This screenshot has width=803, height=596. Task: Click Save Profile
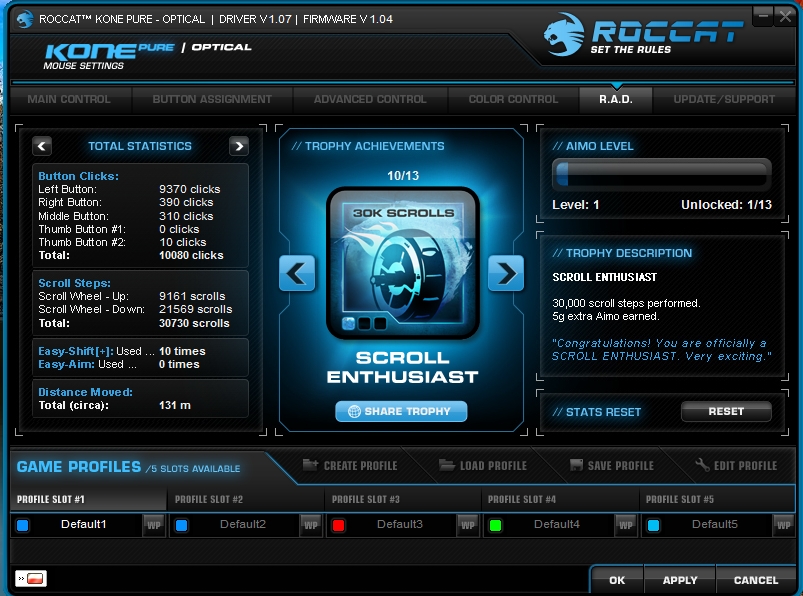[x=612, y=465]
